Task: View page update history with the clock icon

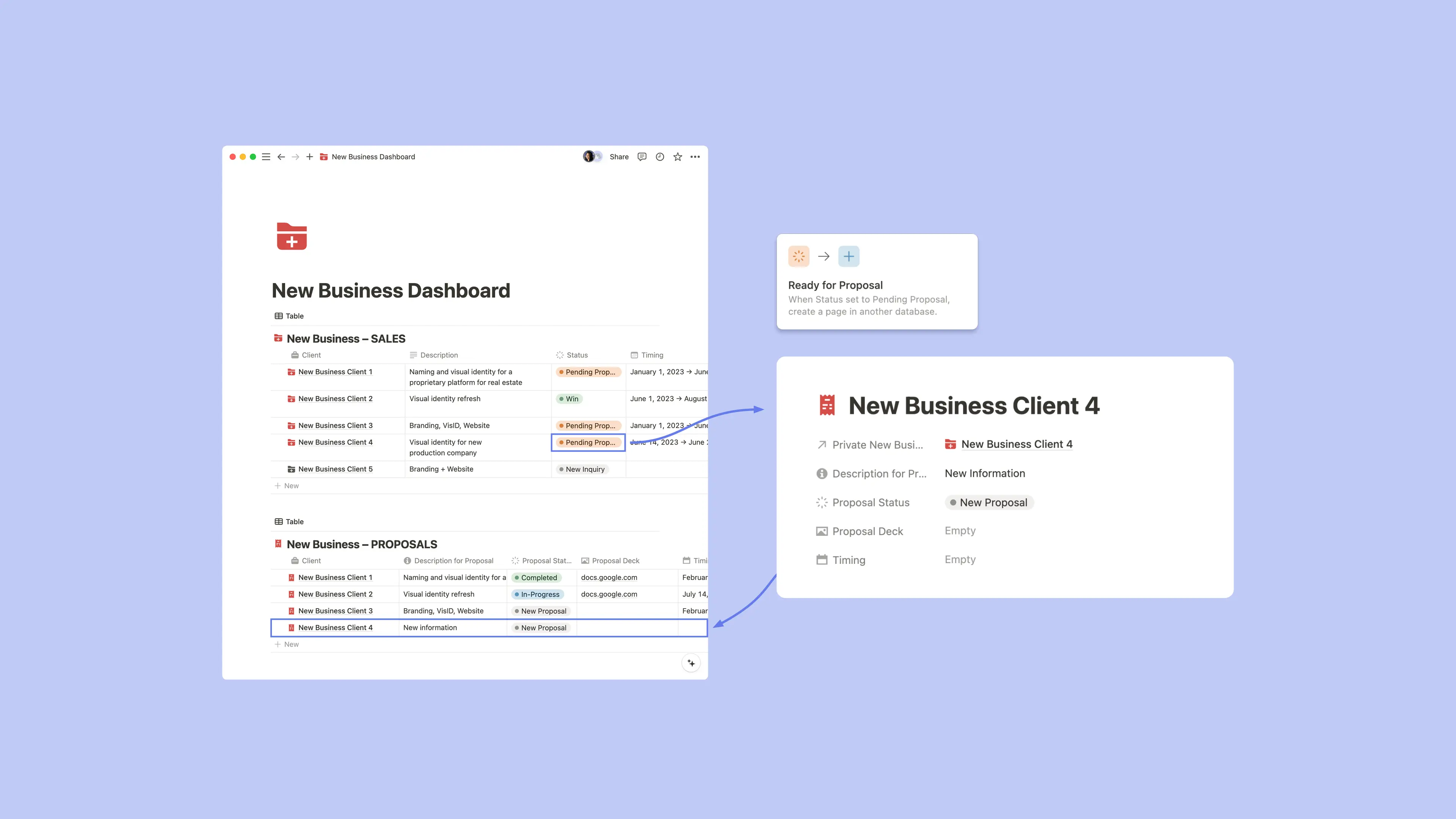Action: pyautogui.click(x=659, y=157)
